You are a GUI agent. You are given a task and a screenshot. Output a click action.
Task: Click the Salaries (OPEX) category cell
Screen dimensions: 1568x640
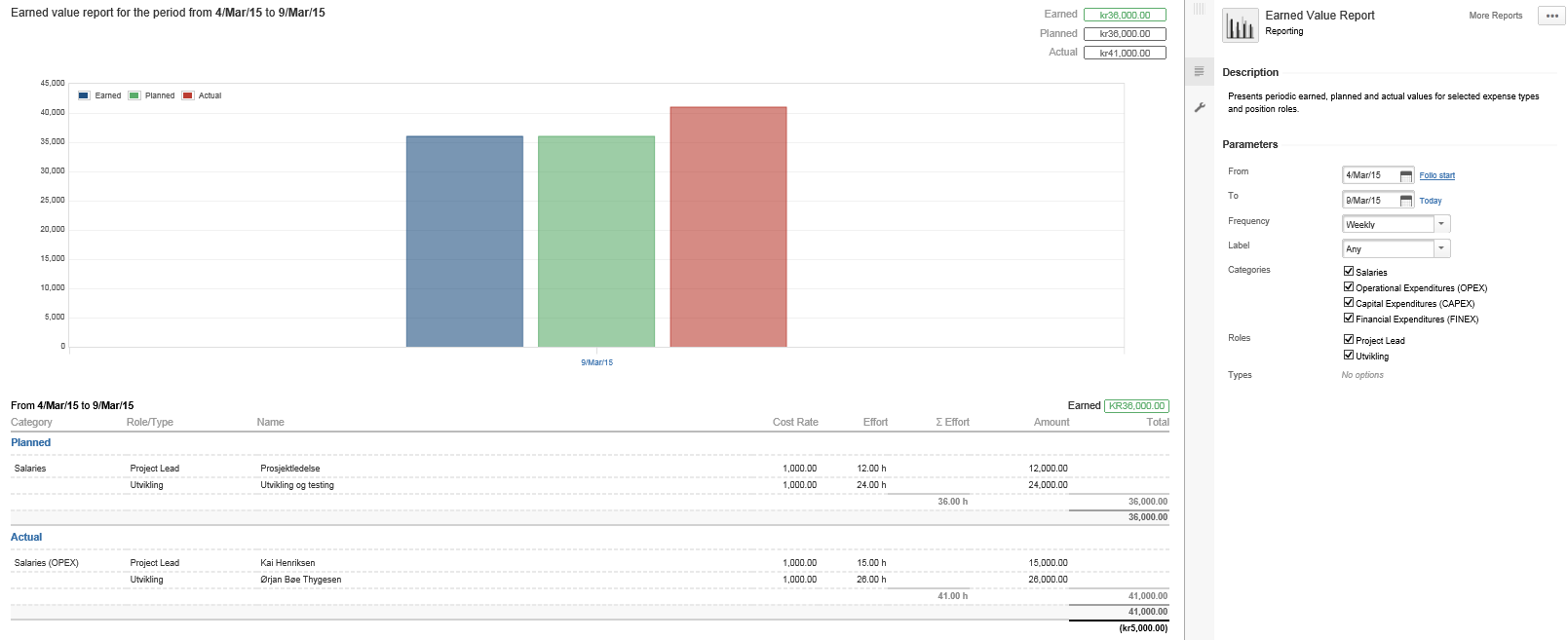(47, 563)
